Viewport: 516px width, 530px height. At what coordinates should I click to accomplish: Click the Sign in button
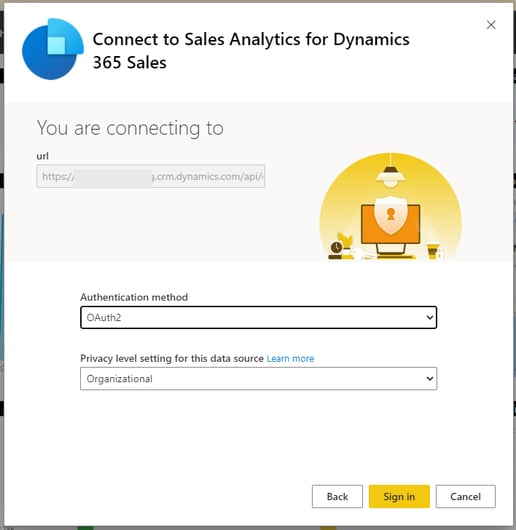tap(399, 496)
